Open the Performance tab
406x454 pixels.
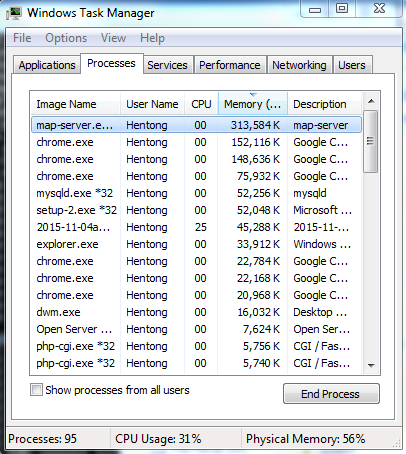pos(230,65)
